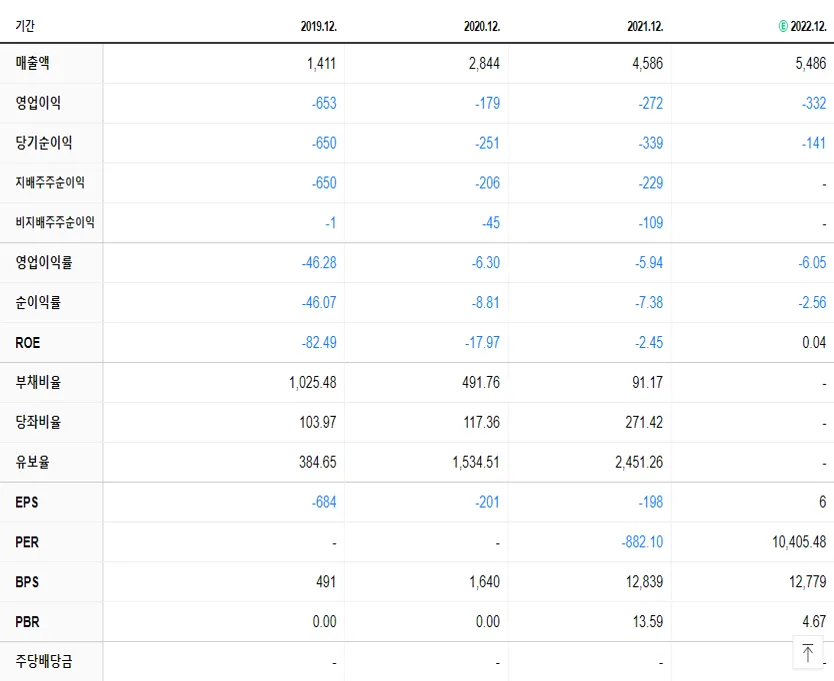The image size is (834, 681).
Task: Click net margin value -8.81
Action: [486, 303]
